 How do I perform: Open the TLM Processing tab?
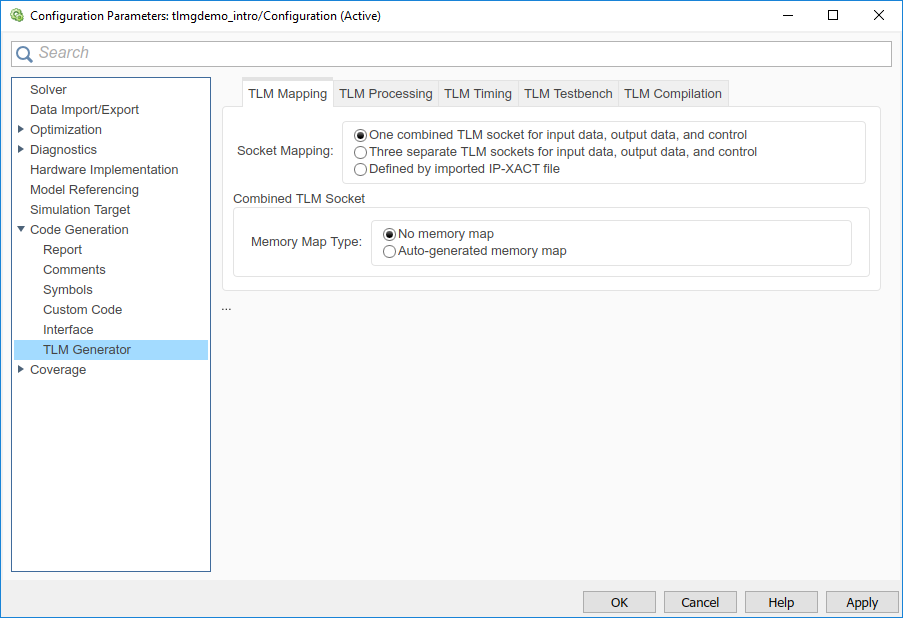coord(385,93)
